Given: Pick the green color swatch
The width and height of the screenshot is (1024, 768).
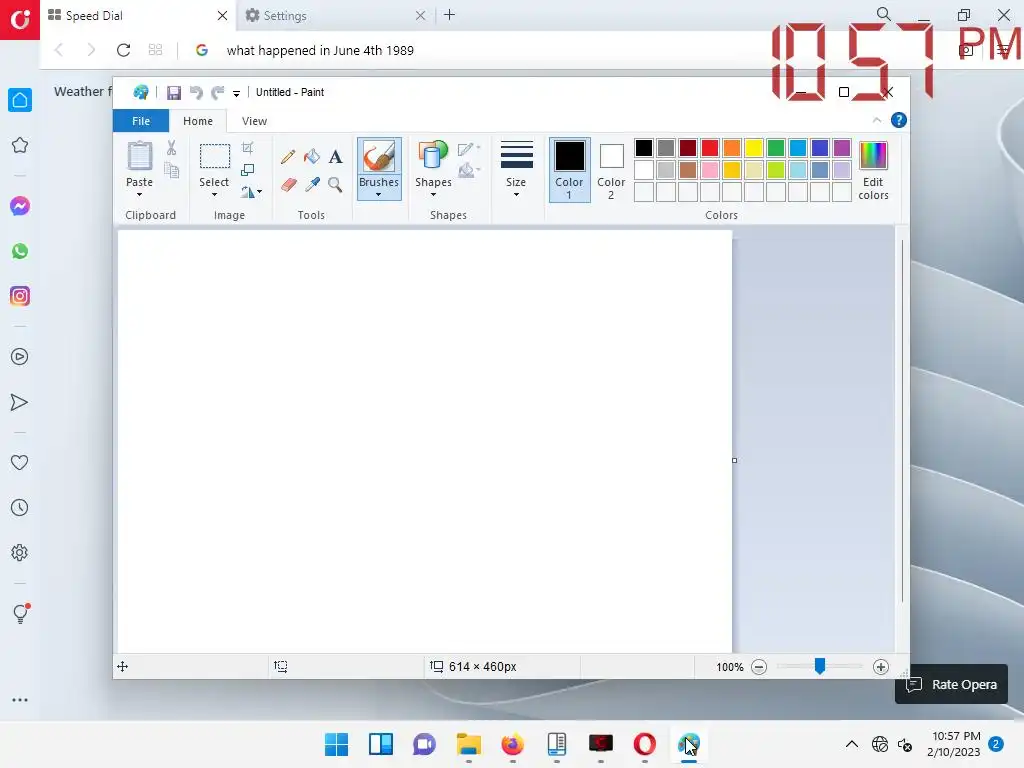Looking at the screenshot, I should (x=776, y=148).
